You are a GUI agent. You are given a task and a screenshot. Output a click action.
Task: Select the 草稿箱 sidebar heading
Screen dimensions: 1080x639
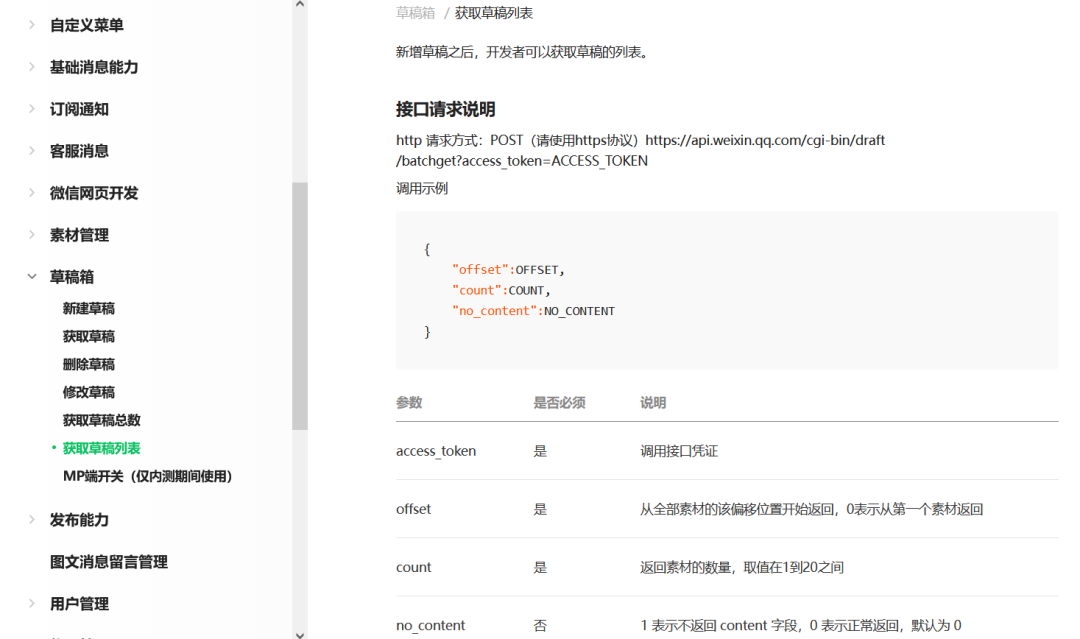[x=72, y=277]
